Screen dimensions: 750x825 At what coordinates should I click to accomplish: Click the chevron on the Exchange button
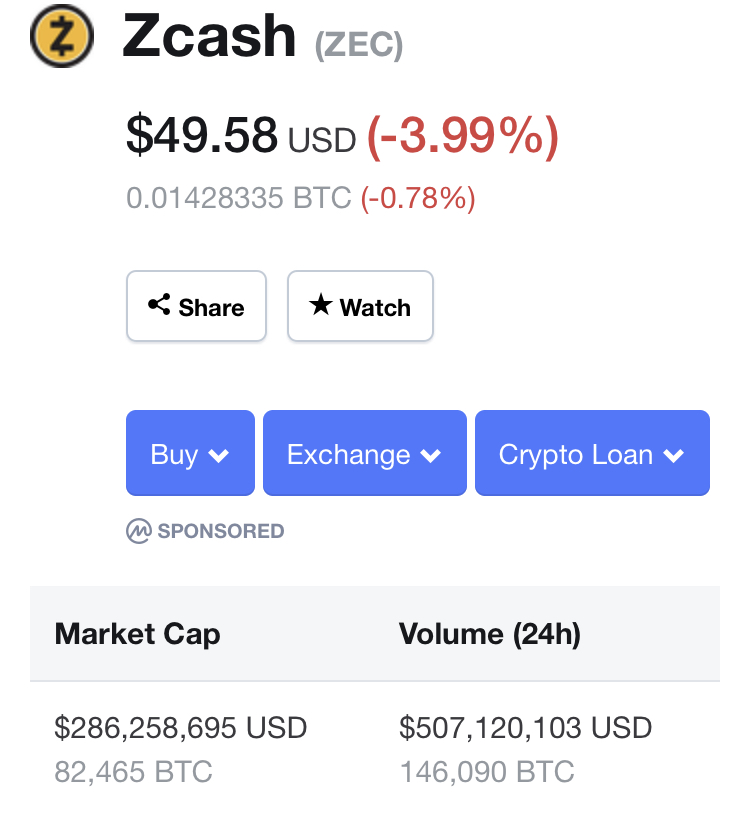[431, 456]
